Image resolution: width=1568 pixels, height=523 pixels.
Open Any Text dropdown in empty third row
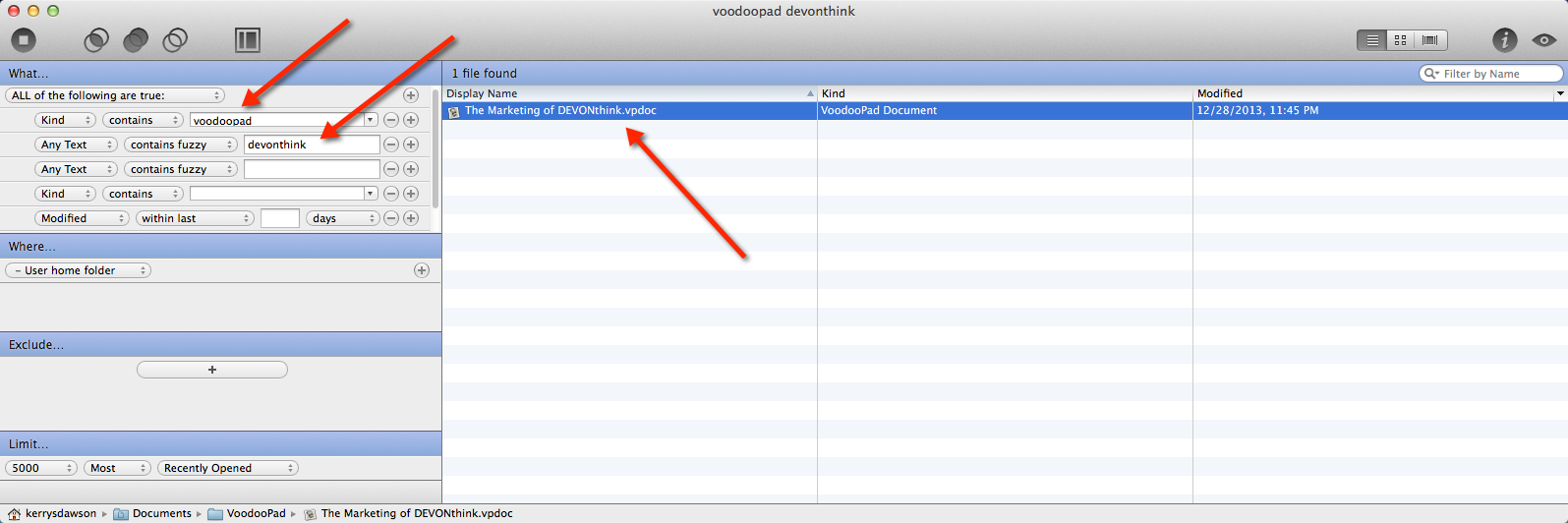coord(77,169)
